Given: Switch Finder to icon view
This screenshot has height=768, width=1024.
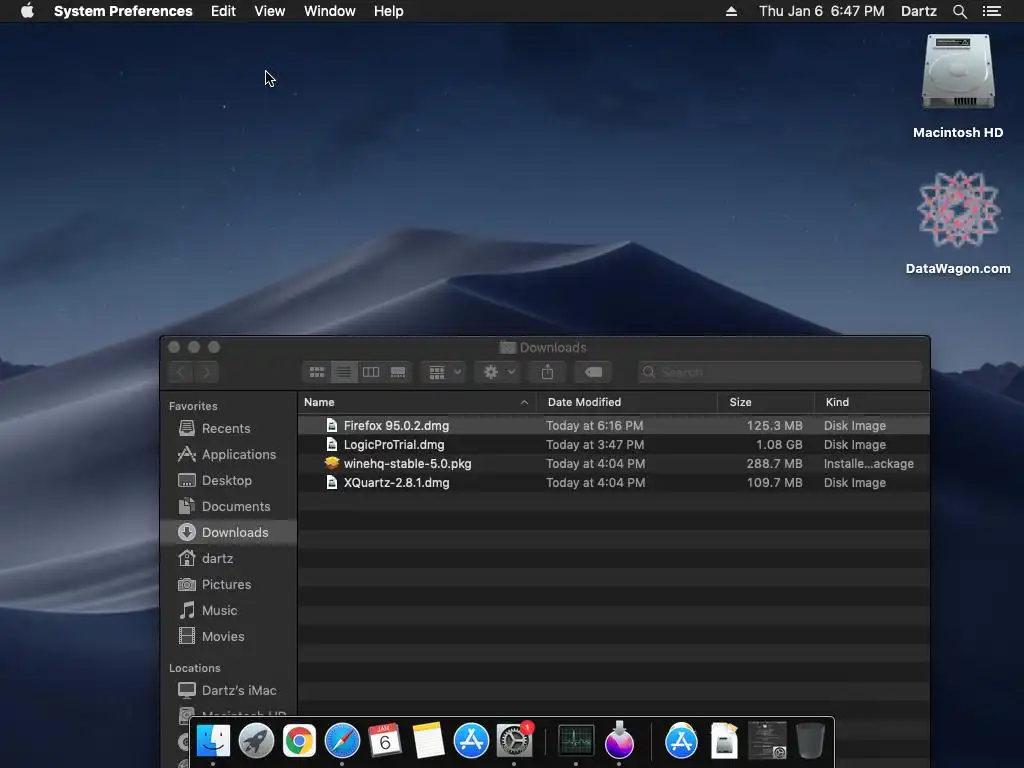Looking at the screenshot, I should pos(317,372).
